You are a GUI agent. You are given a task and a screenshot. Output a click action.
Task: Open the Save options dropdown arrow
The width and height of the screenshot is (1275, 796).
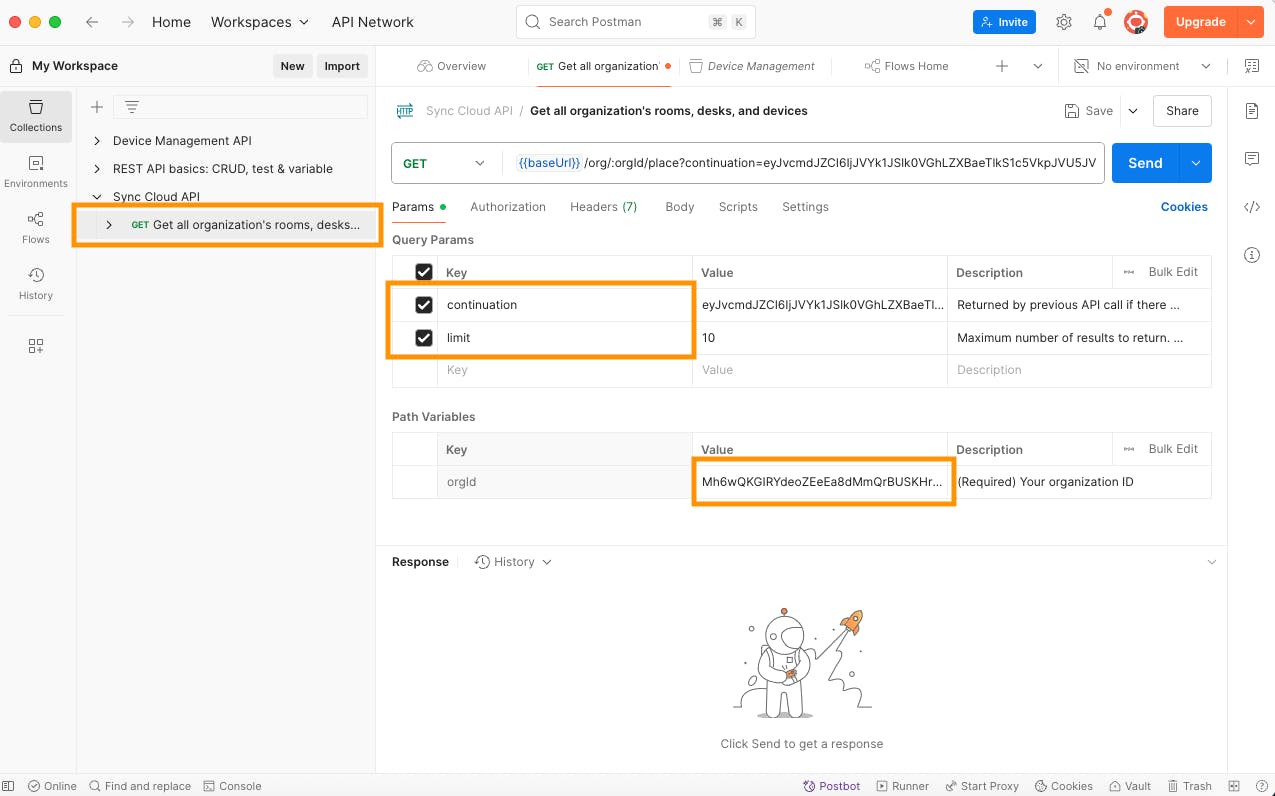point(1132,111)
